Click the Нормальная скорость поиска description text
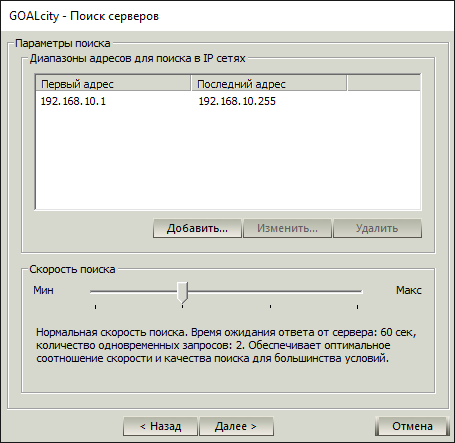This screenshot has width=455, height=443. click(227, 345)
